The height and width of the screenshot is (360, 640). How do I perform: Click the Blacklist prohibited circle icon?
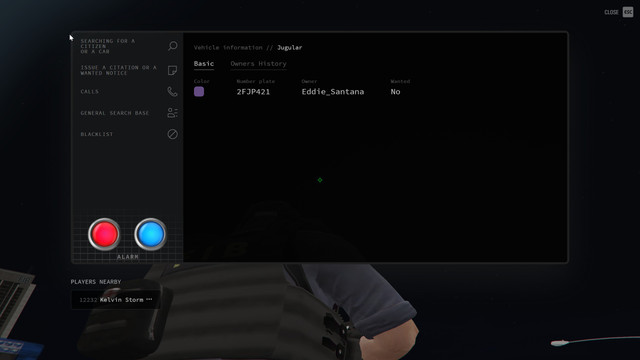[173, 134]
